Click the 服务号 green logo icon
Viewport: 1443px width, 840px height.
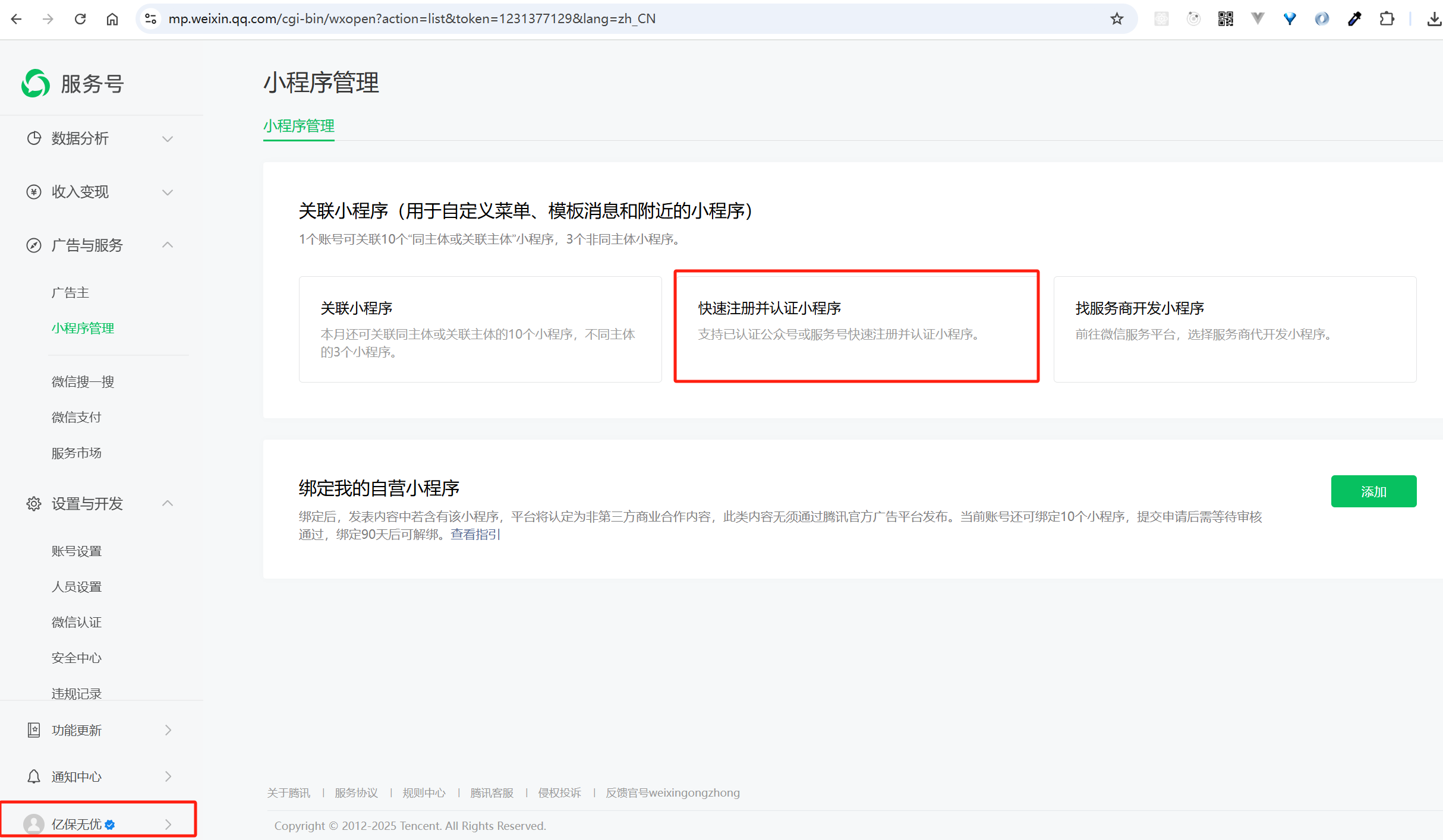[36, 83]
